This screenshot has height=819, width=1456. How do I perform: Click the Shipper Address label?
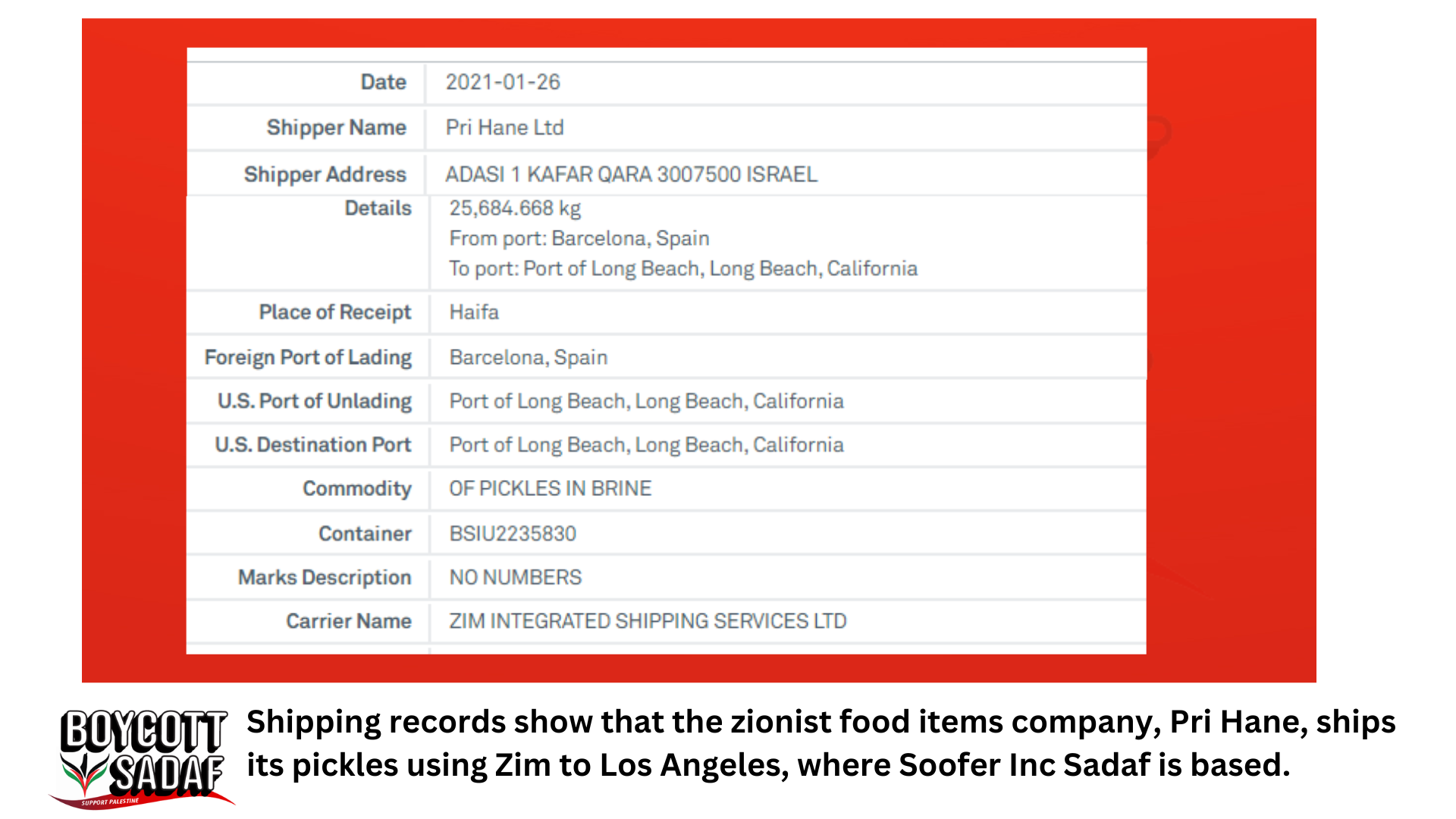(325, 174)
